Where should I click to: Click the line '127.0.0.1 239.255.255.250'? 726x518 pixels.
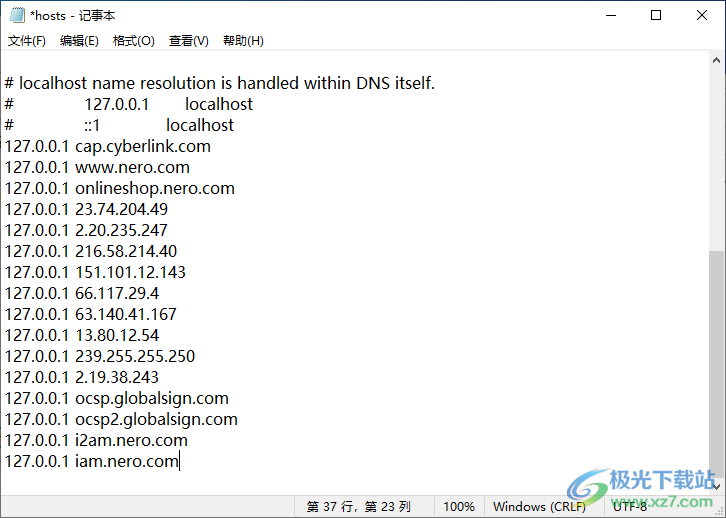pos(100,356)
